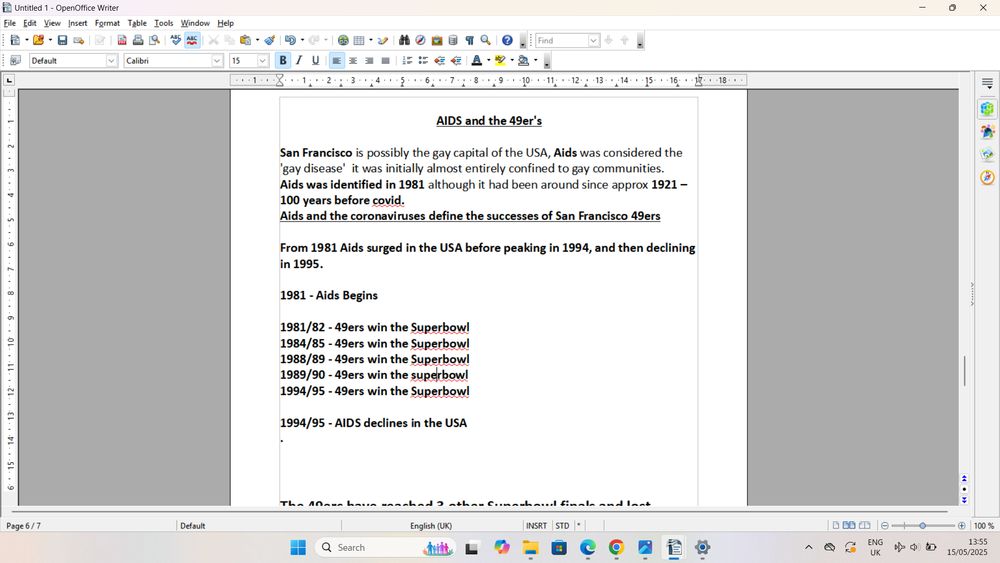Click the Open file folder icon
The width and height of the screenshot is (1000, 563).
(38, 40)
